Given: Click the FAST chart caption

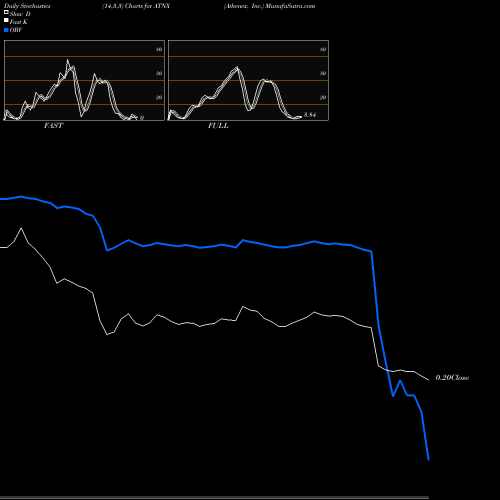Looking at the screenshot, I should (53, 126).
